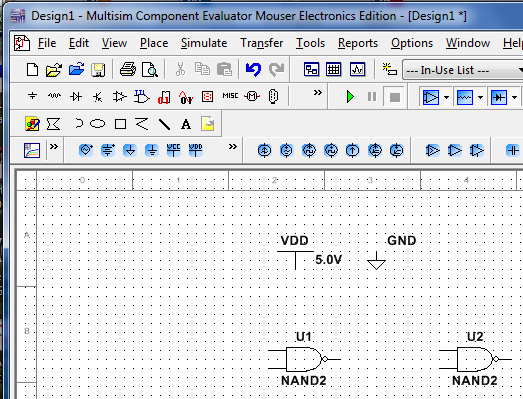The height and width of the screenshot is (399, 523).
Task: Select the U1 NAND2 gate
Action: click(304, 359)
